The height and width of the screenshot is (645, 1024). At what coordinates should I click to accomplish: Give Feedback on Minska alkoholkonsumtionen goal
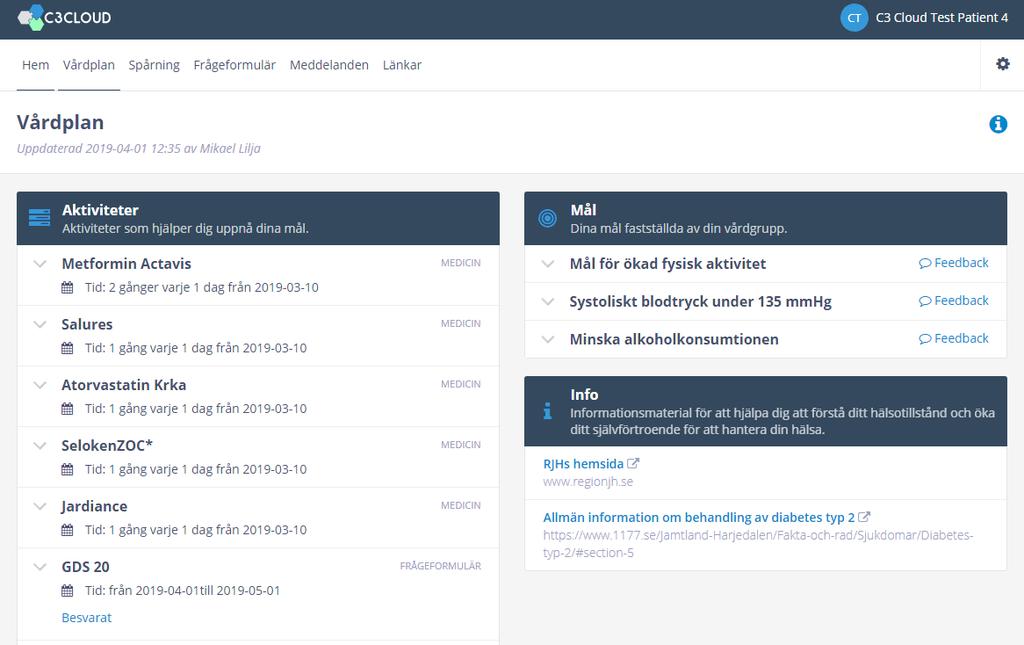953,338
